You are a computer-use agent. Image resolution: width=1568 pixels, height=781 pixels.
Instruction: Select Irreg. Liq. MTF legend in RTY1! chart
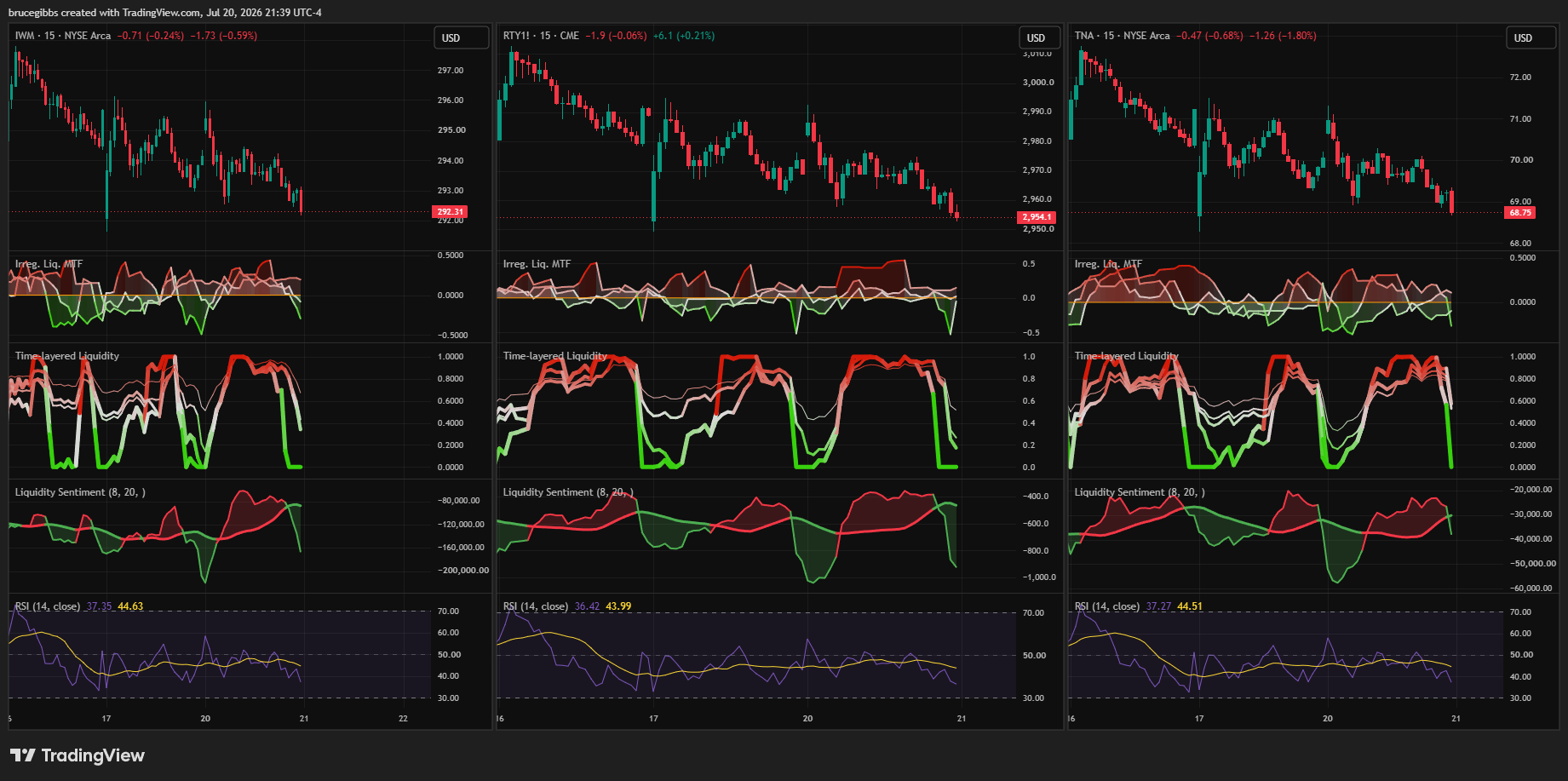click(537, 264)
